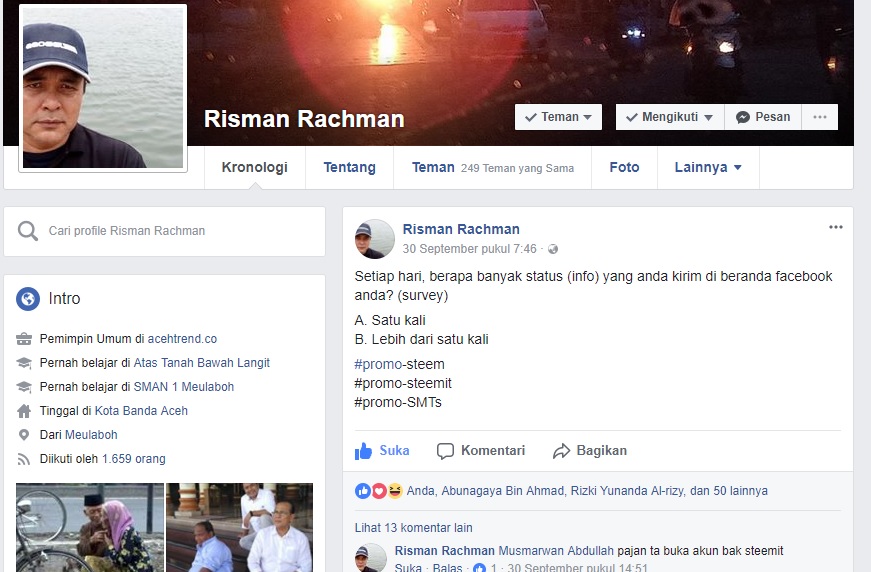This screenshot has width=871, height=572.
Task: Click the like count icon on the comment
Action: point(479,568)
